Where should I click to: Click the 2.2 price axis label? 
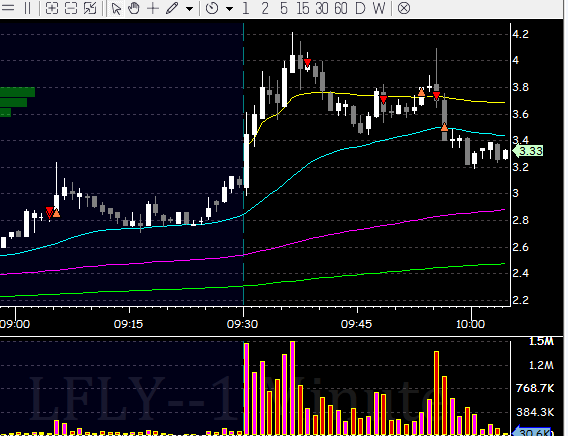point(521,300)
